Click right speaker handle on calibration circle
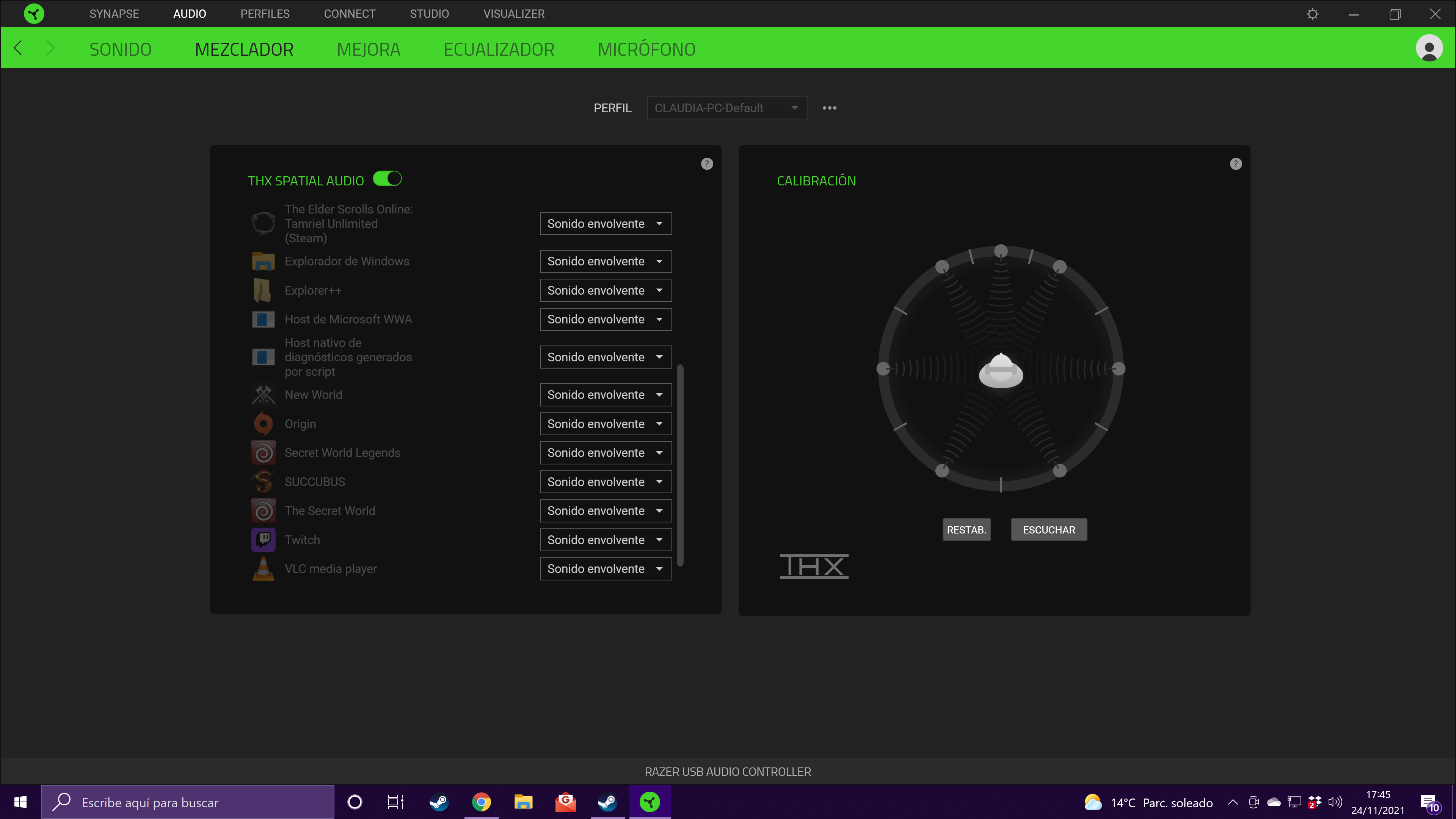Viewport: 1456px width, 819px height. [1119, 369]
